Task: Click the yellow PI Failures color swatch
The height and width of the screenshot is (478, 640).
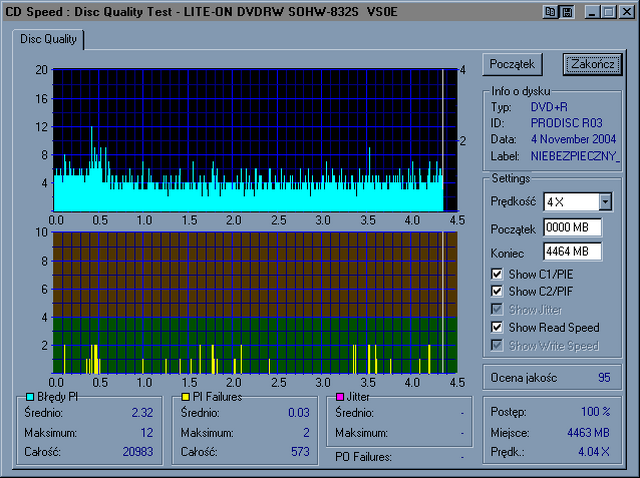Action: tap(185, 397)
